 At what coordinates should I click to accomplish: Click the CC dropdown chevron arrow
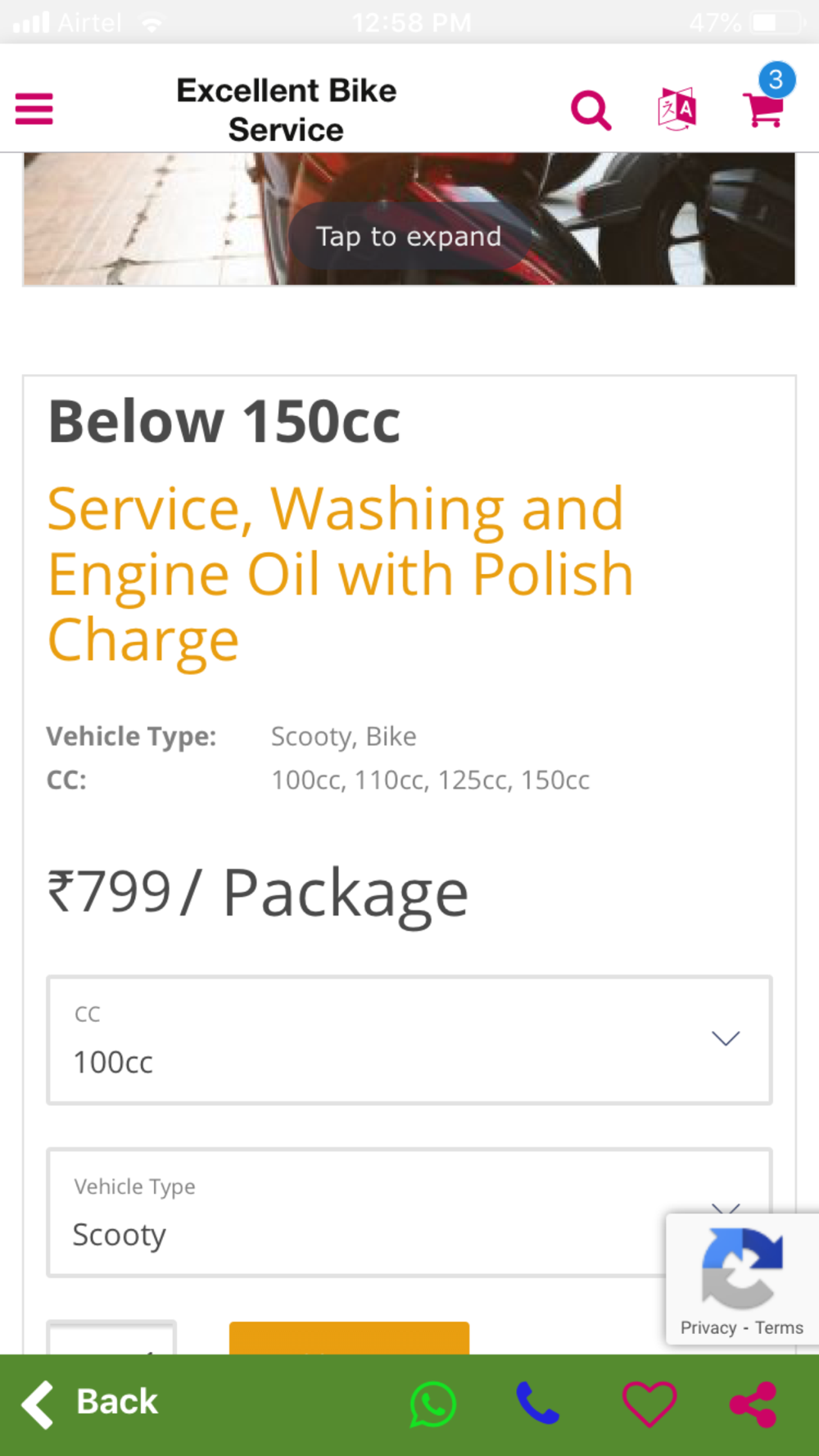(726, 1038)
